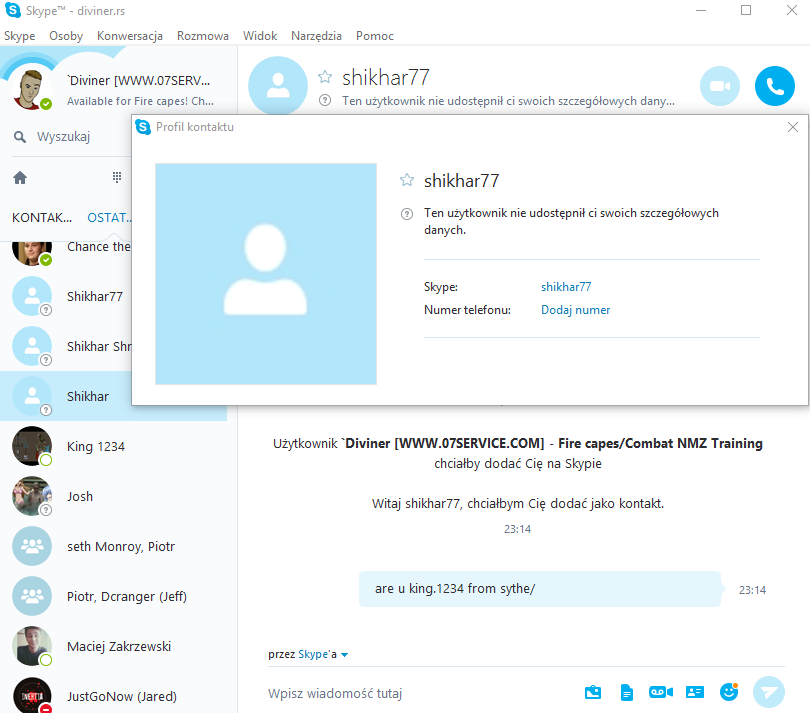The height and width of the screenshot is (713, 810).
Task: Toggle favorite star in Profil kontaktu
Action: click(x=407, y=180)
